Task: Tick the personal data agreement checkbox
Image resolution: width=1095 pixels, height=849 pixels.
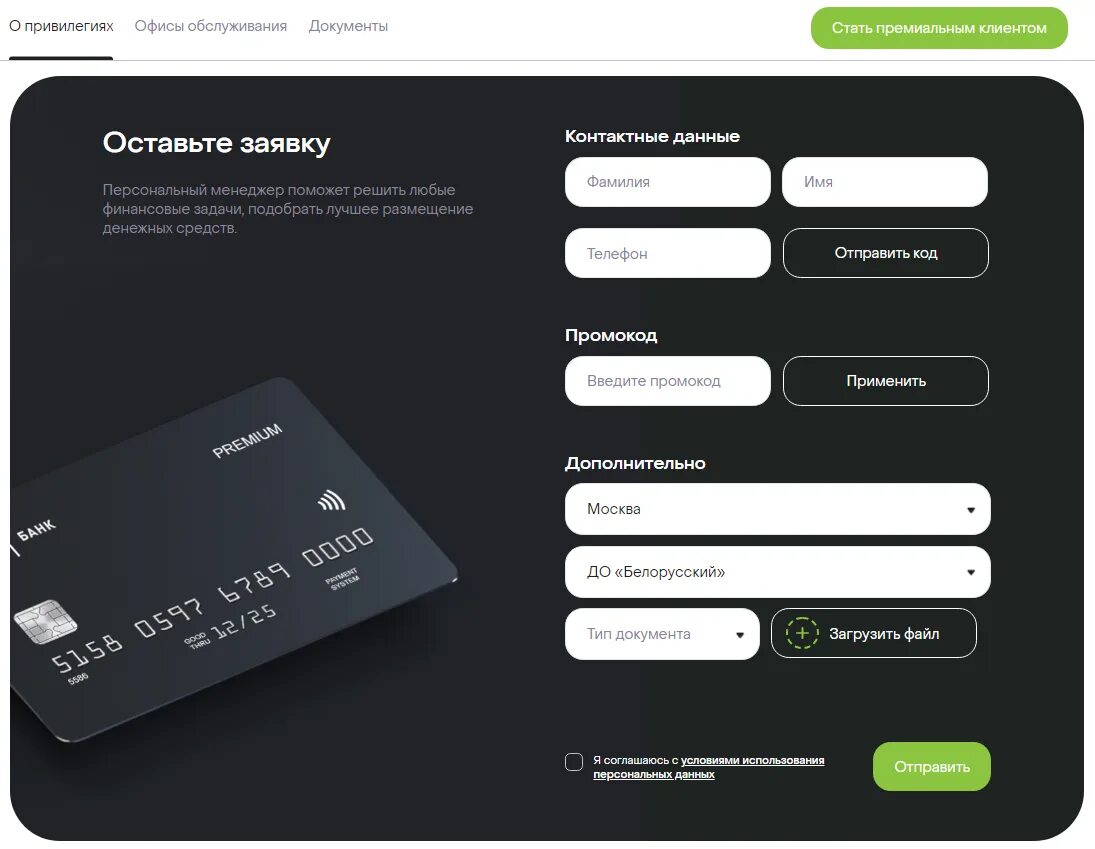Action: 574,762
